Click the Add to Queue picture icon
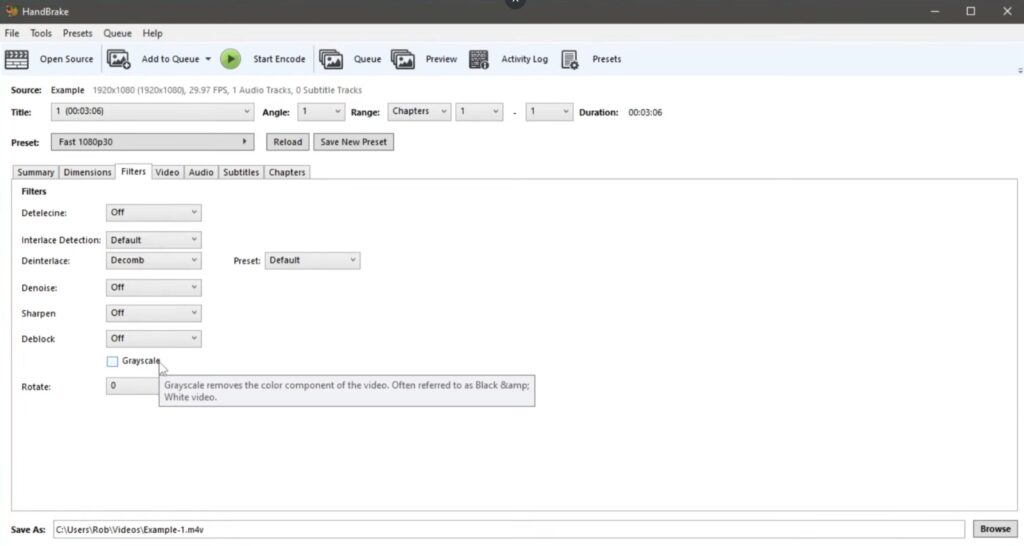Image resolution: width=1024 pixels, height=546 pixels. [118, 59]
